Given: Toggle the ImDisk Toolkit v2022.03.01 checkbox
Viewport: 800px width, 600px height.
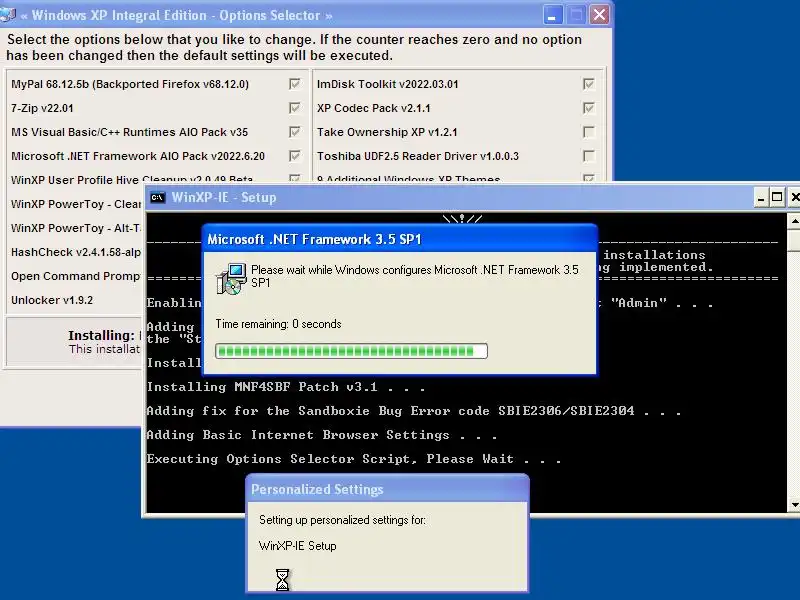Looking at the screenshot, I should click(589, 84).
